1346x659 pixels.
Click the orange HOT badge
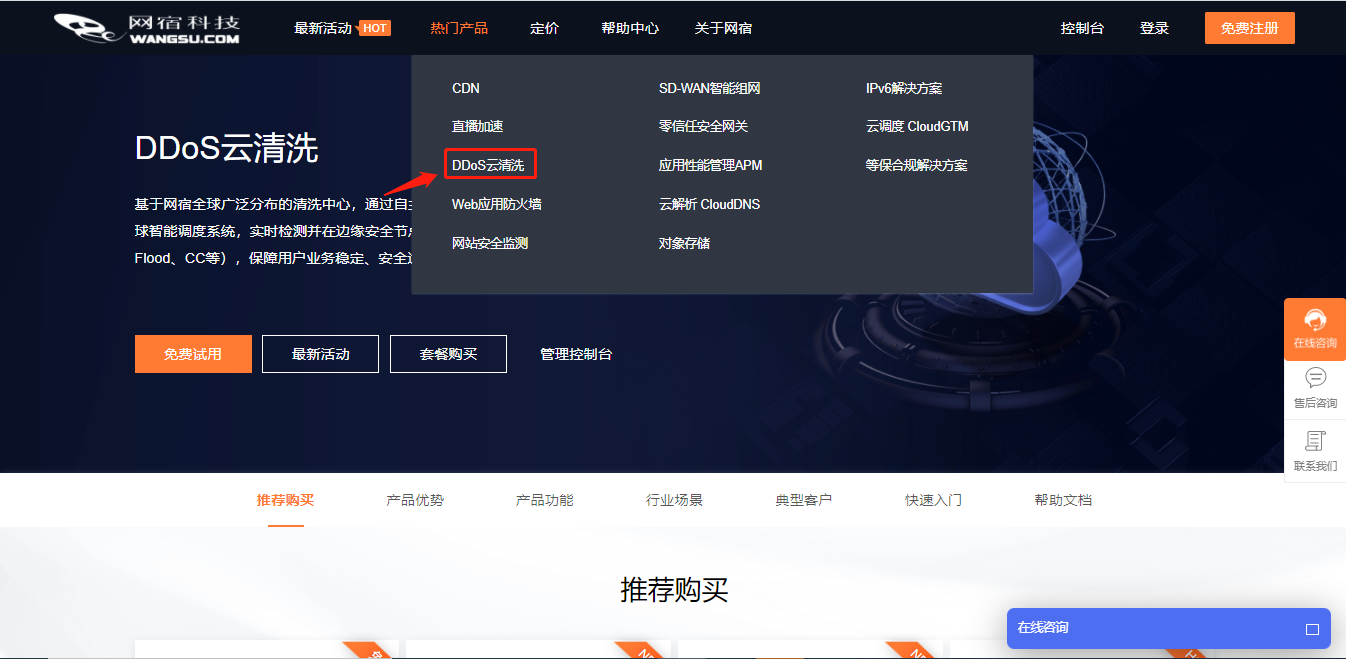(x=375, y=28)
